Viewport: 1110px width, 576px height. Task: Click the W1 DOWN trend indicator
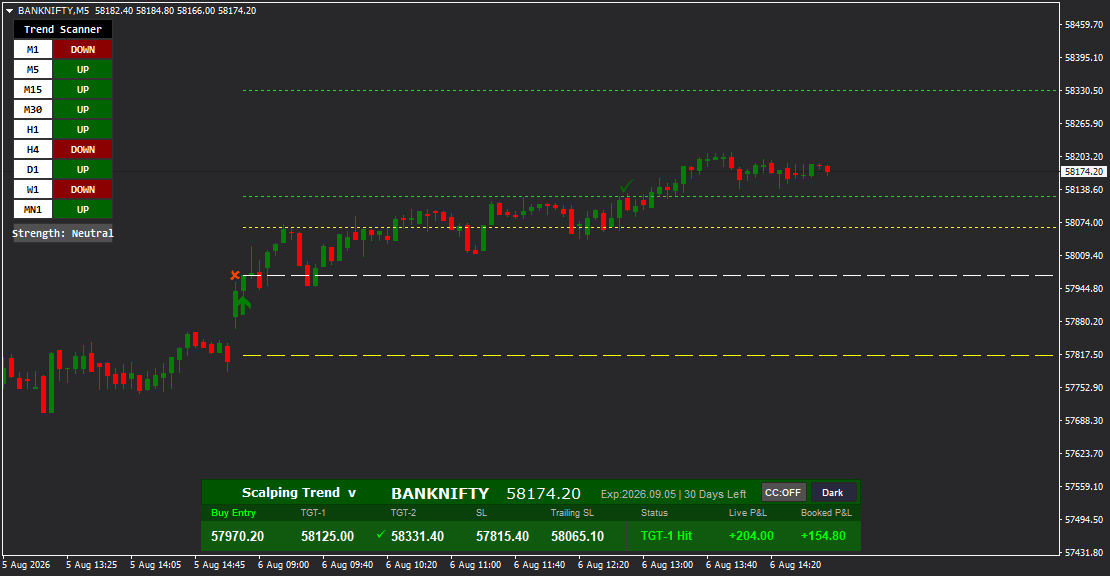point(83,190)
